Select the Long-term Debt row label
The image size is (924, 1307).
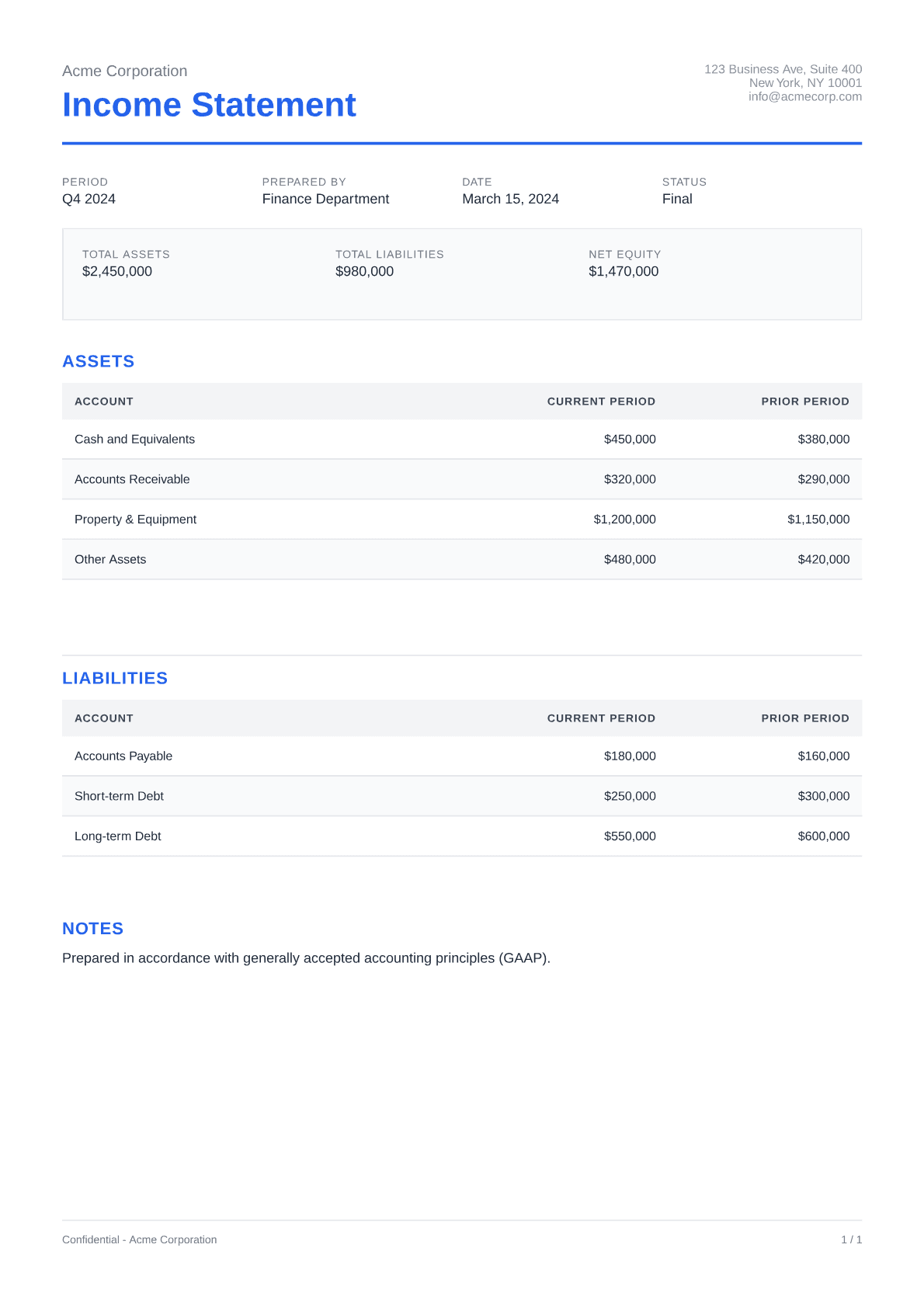click(118, 836)
